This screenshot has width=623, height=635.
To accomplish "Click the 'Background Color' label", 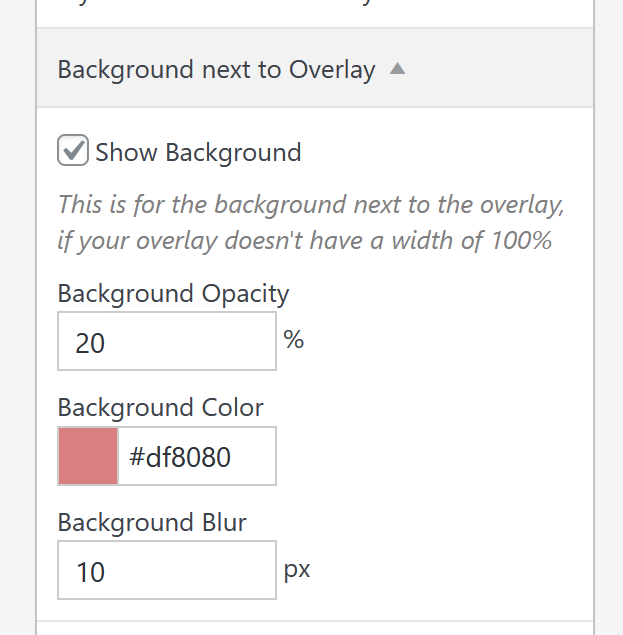I will pyautogui.click(x=160, y=408).
